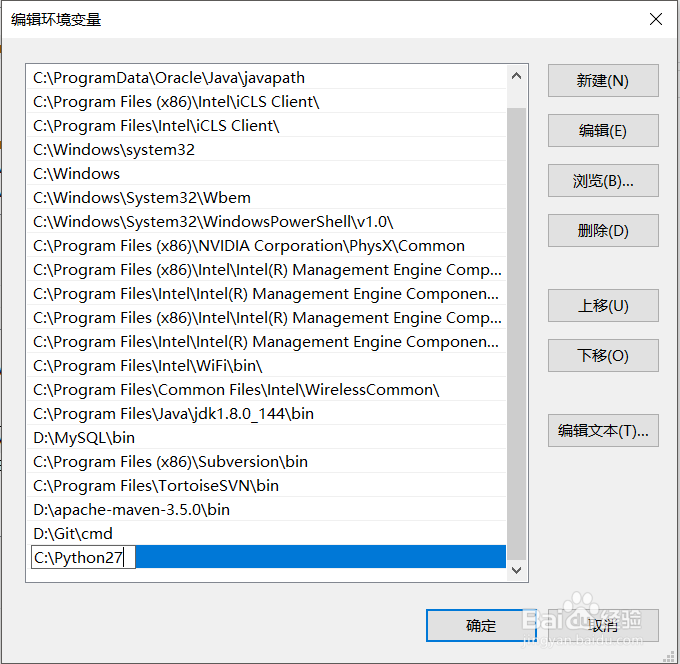Select D:\apache-maven-3.5.0\bin entry
The image size is (680, 664).
click(x=266, y=510)
